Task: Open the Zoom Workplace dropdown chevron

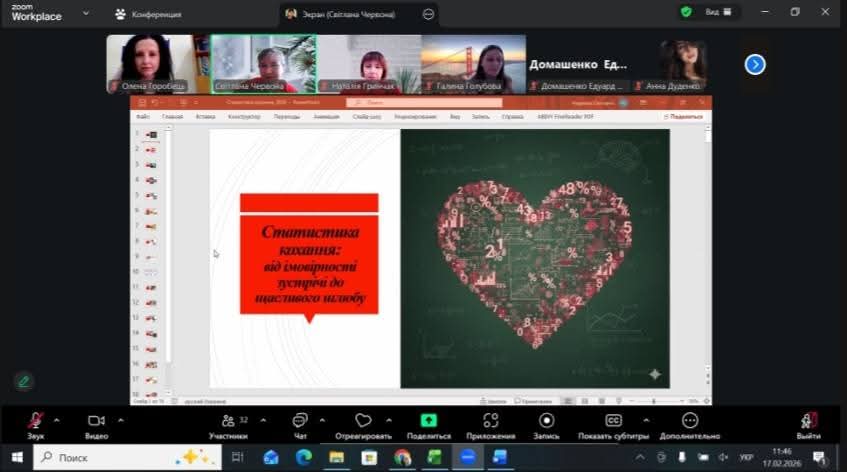Action: tap(85, 14)
